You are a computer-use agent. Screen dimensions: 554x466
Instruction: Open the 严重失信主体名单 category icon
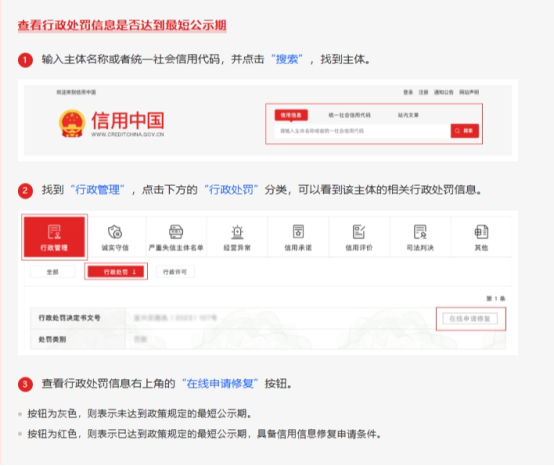pyautogui.click(x=176, y=232)
